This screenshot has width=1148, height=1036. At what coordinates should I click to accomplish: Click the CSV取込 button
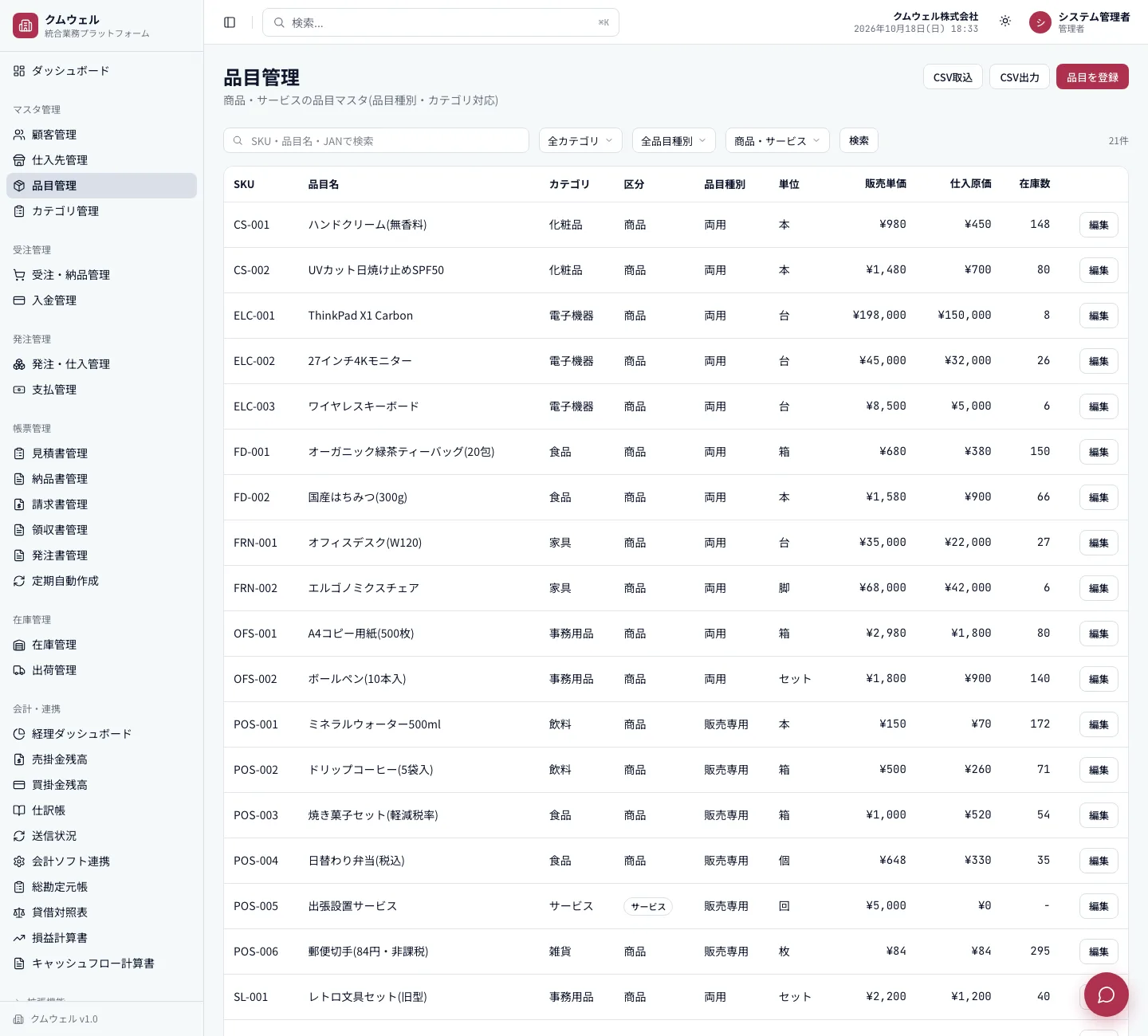[x=953, y=77]
